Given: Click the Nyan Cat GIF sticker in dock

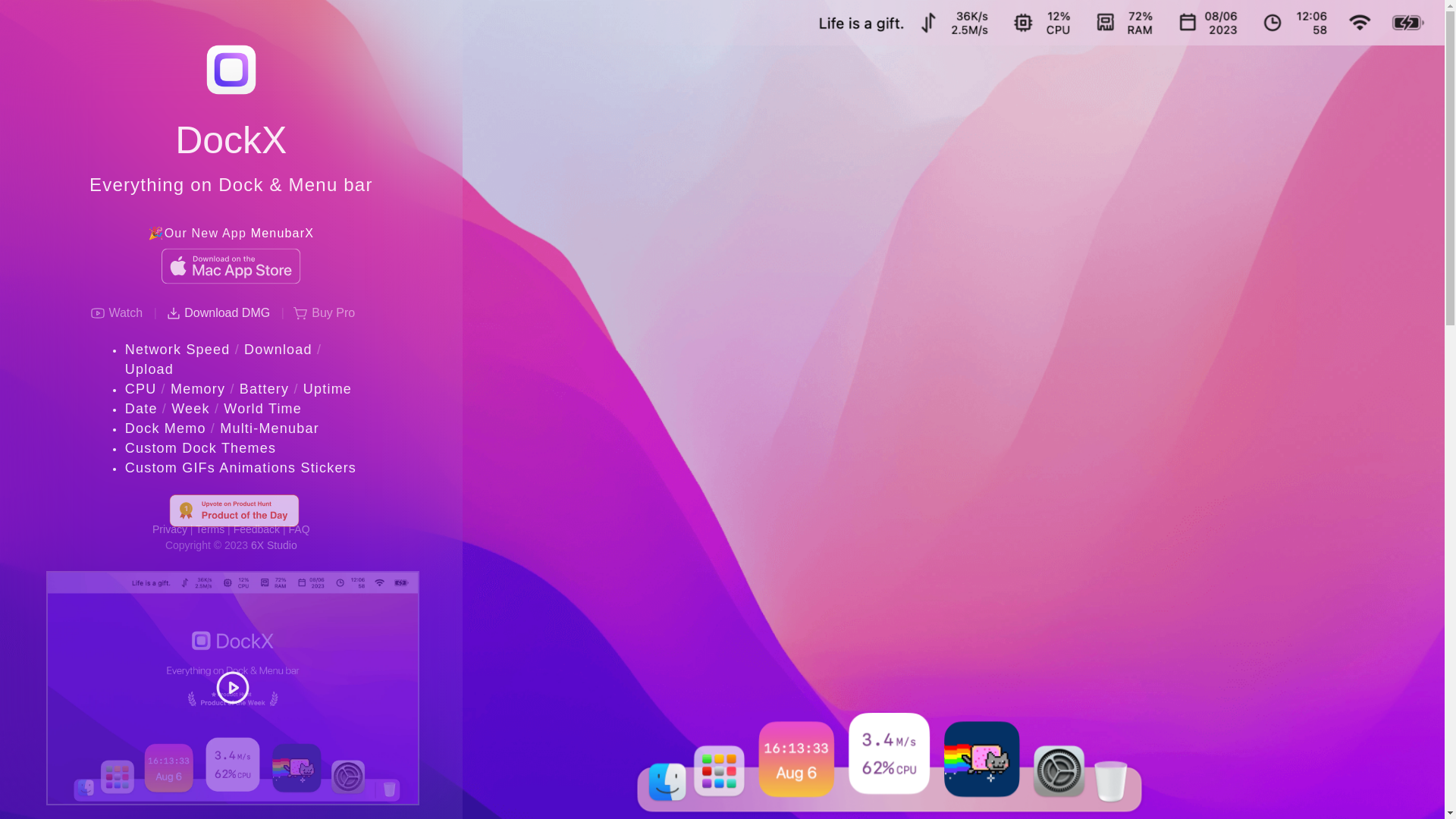Looking at the screenshot, I should pyautogui.click(x=981, y=759).
